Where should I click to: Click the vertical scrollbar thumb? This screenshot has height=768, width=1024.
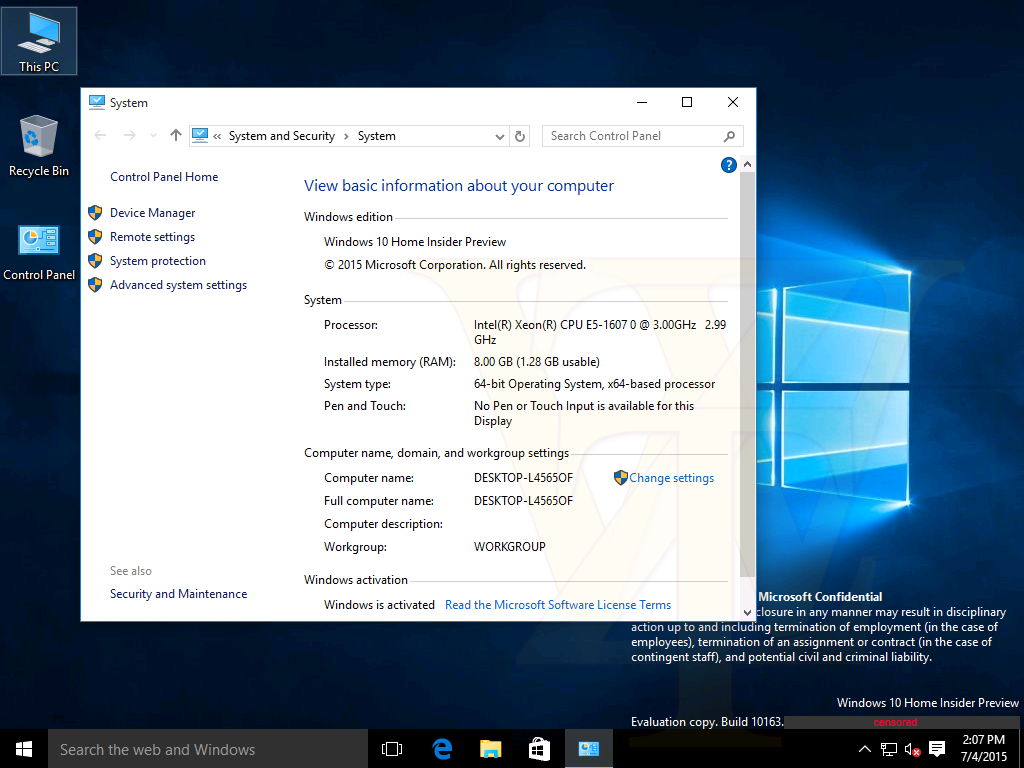(x=747, y=374)
